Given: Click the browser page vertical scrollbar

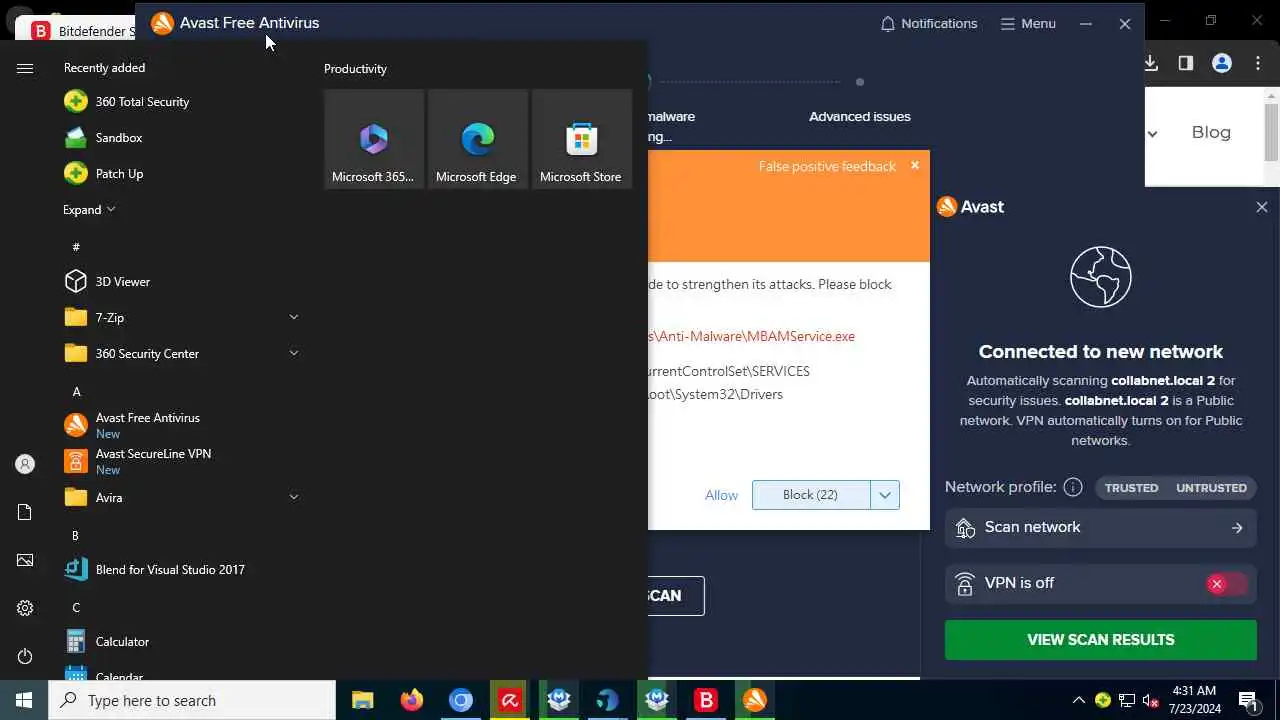Looking at the screenshot, I should click(1272, 131).
